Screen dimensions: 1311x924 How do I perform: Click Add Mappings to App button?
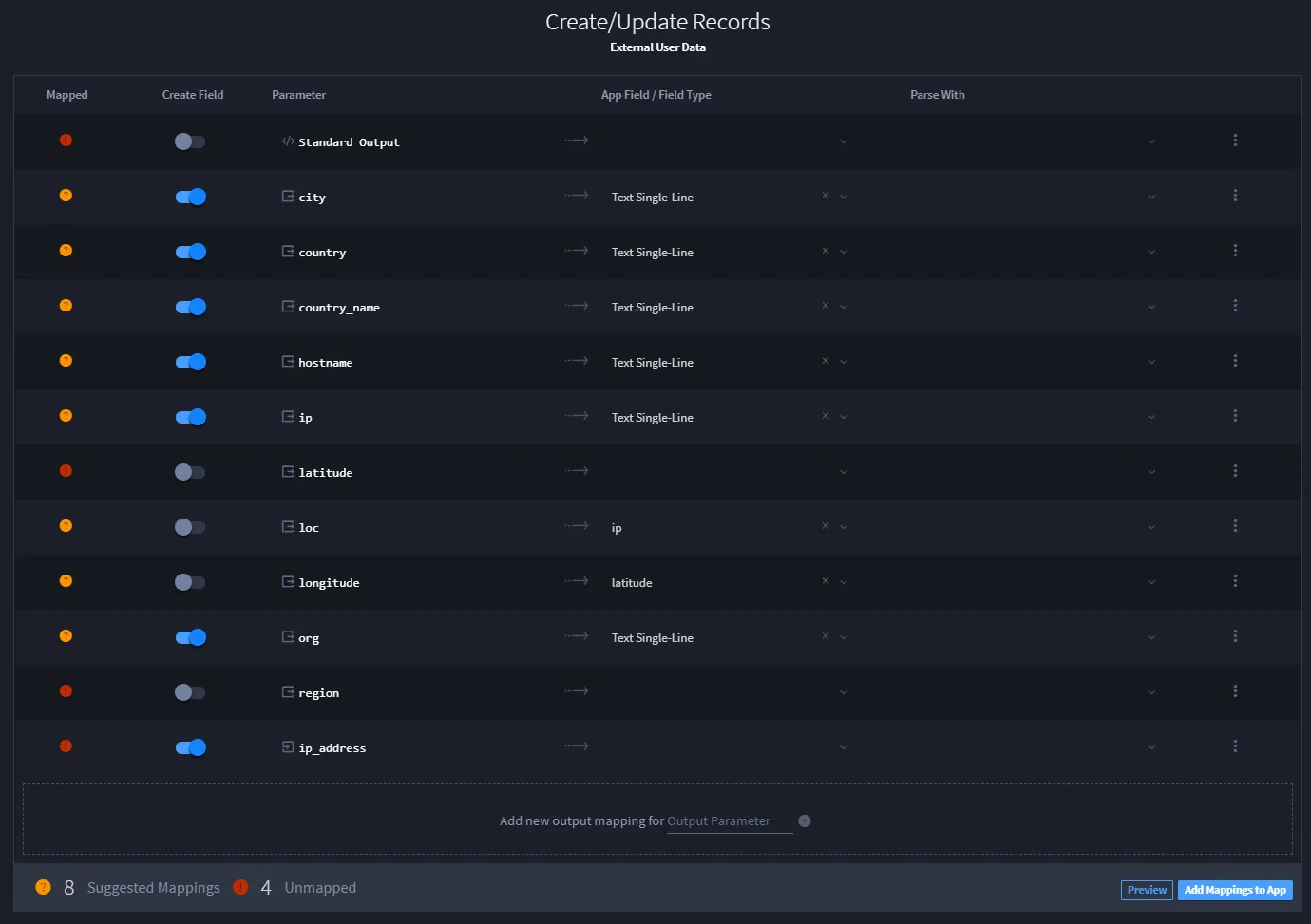1235,890
